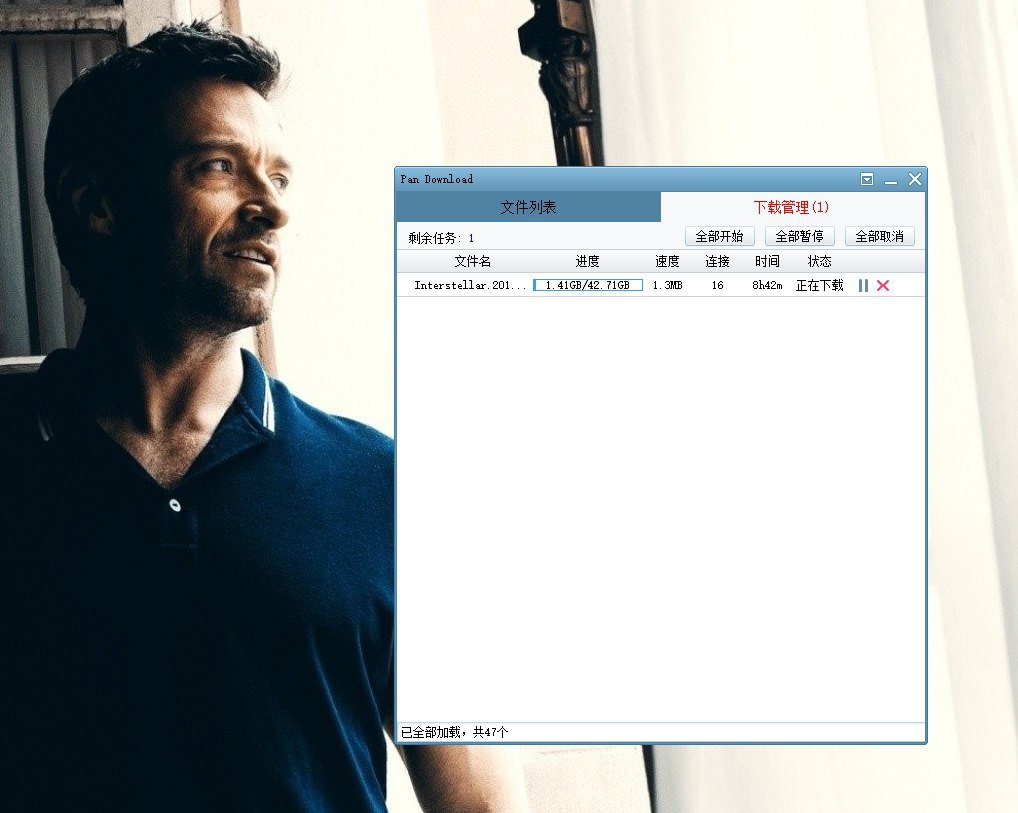The width and height of the screenshot is (1018, 813).
Task: Click 全部取消 to cancel all downloads
Action: [879, 237]
